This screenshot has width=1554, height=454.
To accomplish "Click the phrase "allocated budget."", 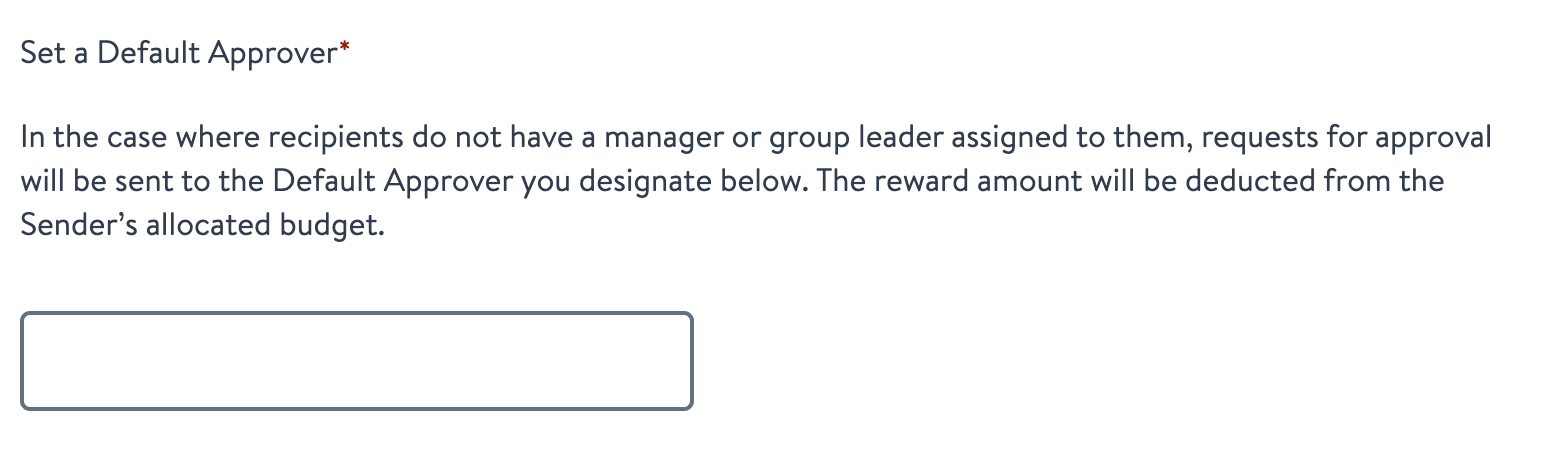I will tap(265, 226).
